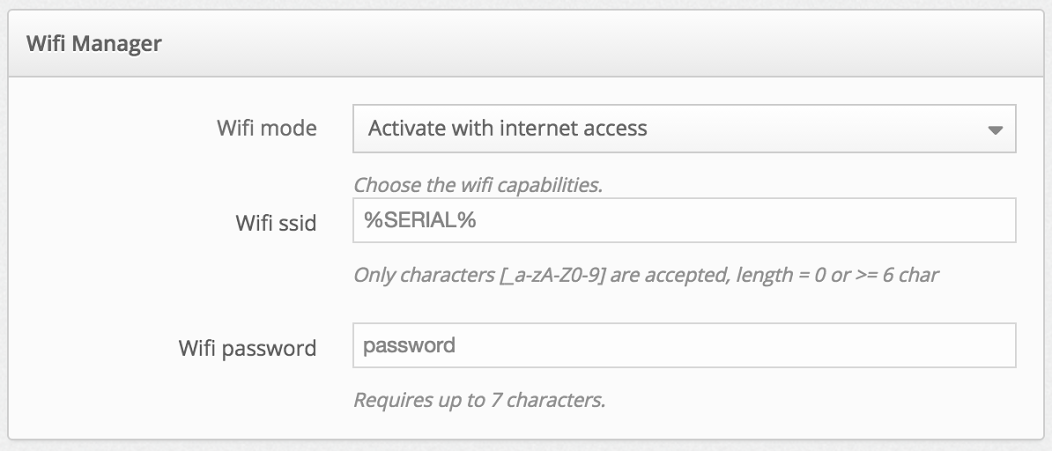Select the 'Activate with internet access' text
The width and height of the screenshot is (1052, 451).
pyautogui.click(x=507, y=129)
